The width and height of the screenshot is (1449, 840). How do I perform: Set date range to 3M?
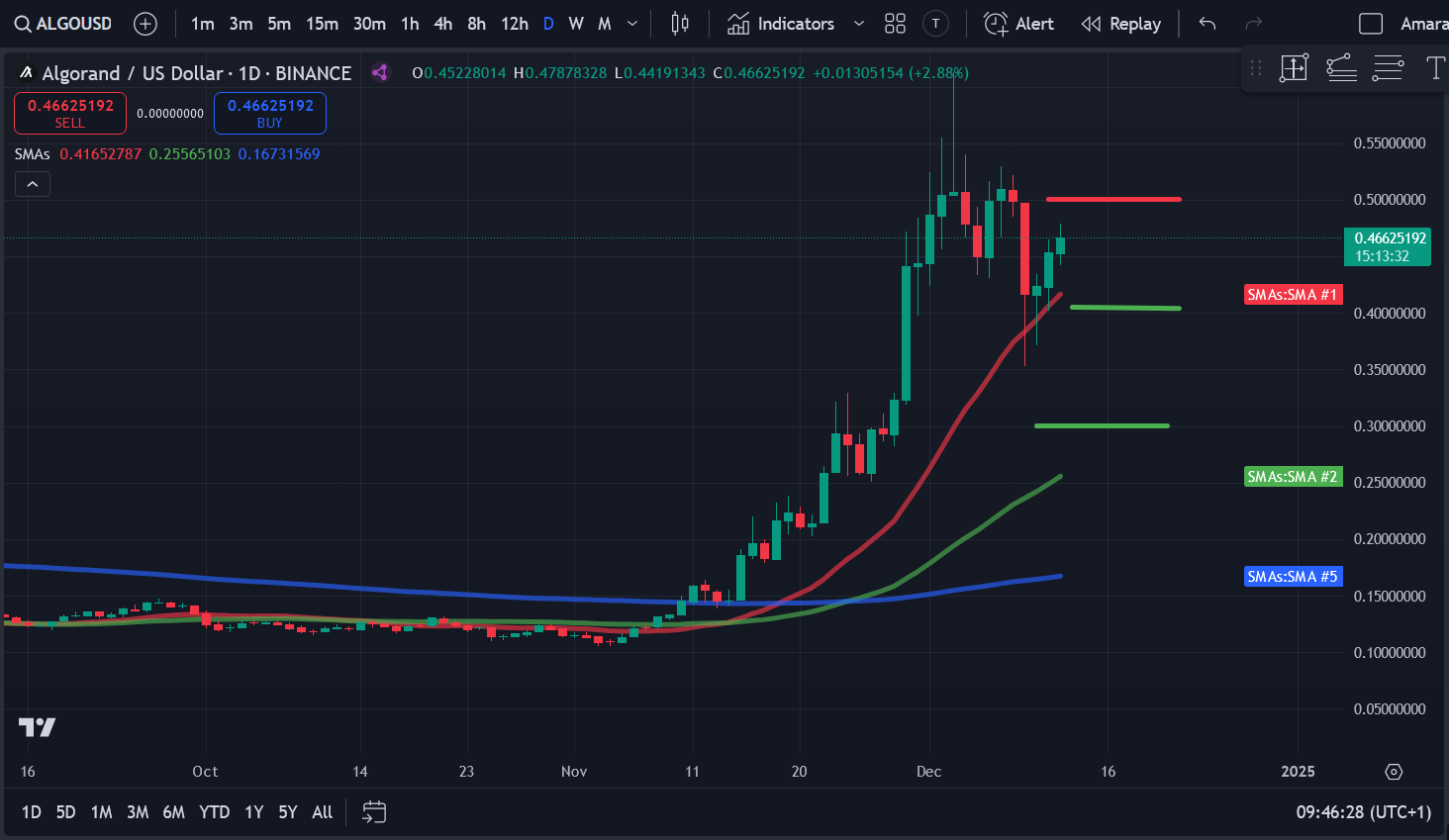(138, 812)
